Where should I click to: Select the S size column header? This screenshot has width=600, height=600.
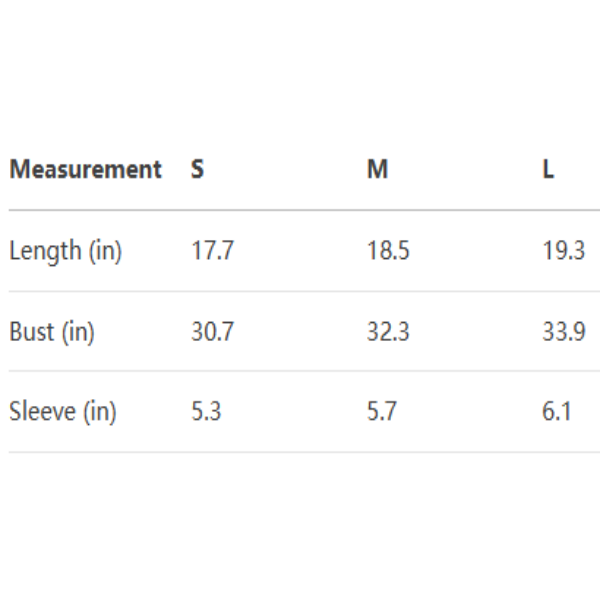197,170
